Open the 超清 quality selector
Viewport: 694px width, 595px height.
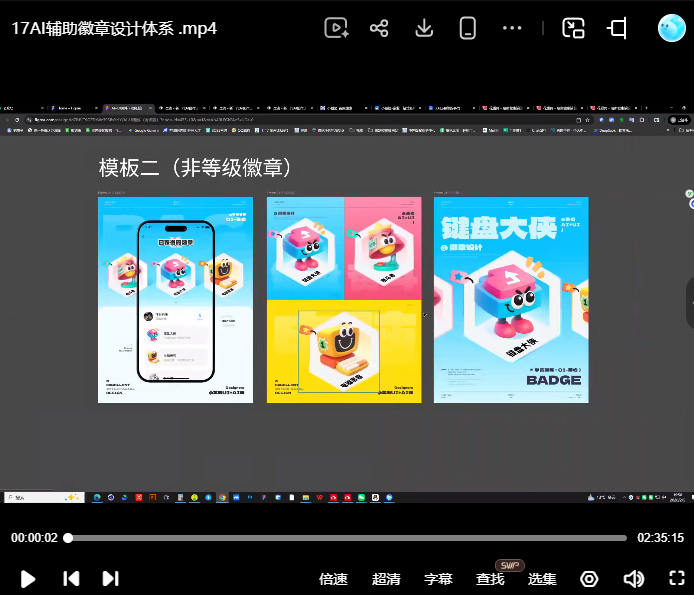pos(386,579)
